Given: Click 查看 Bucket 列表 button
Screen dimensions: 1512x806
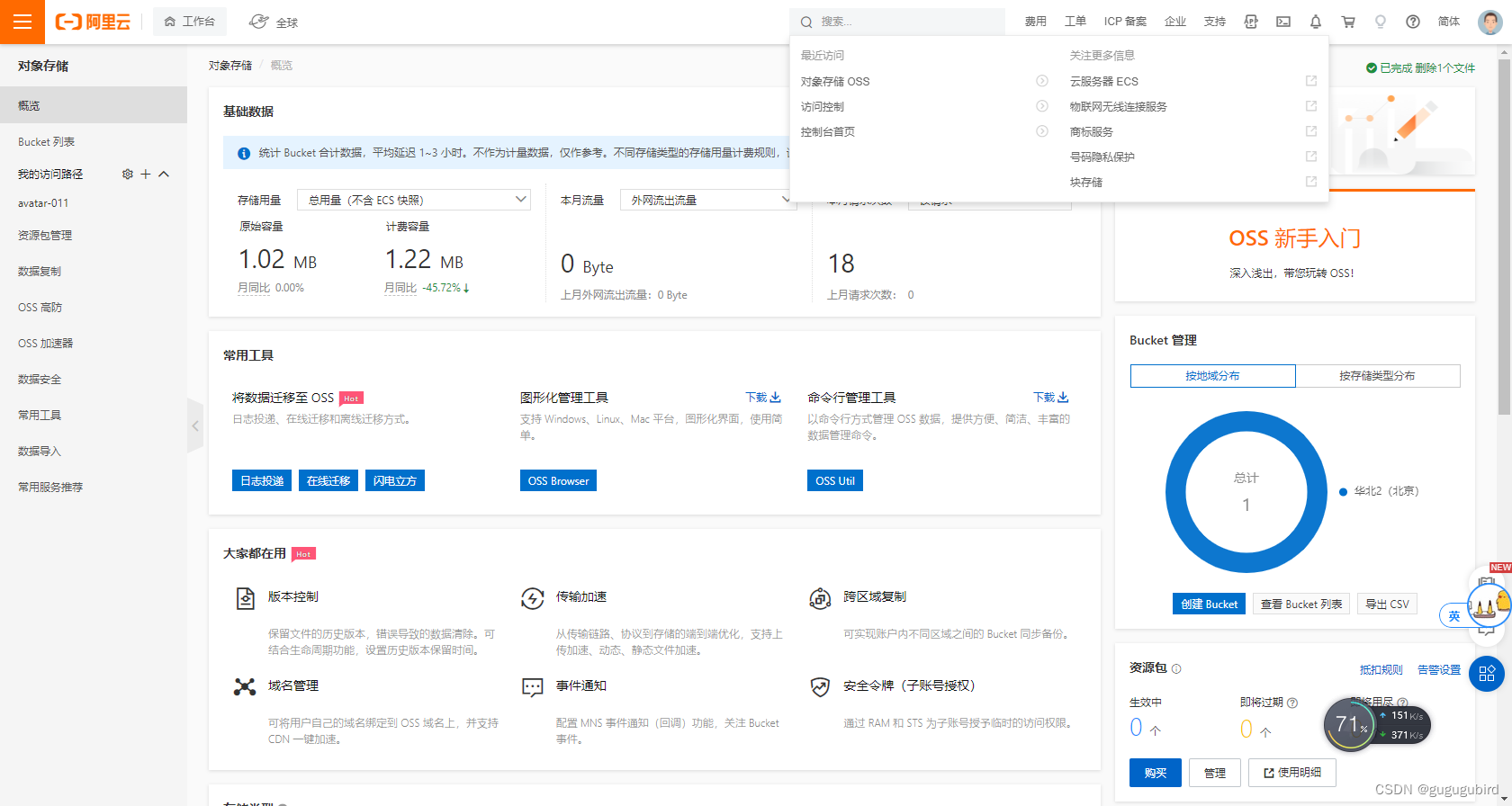Looking at the screenshot, I should (1301, 604).
